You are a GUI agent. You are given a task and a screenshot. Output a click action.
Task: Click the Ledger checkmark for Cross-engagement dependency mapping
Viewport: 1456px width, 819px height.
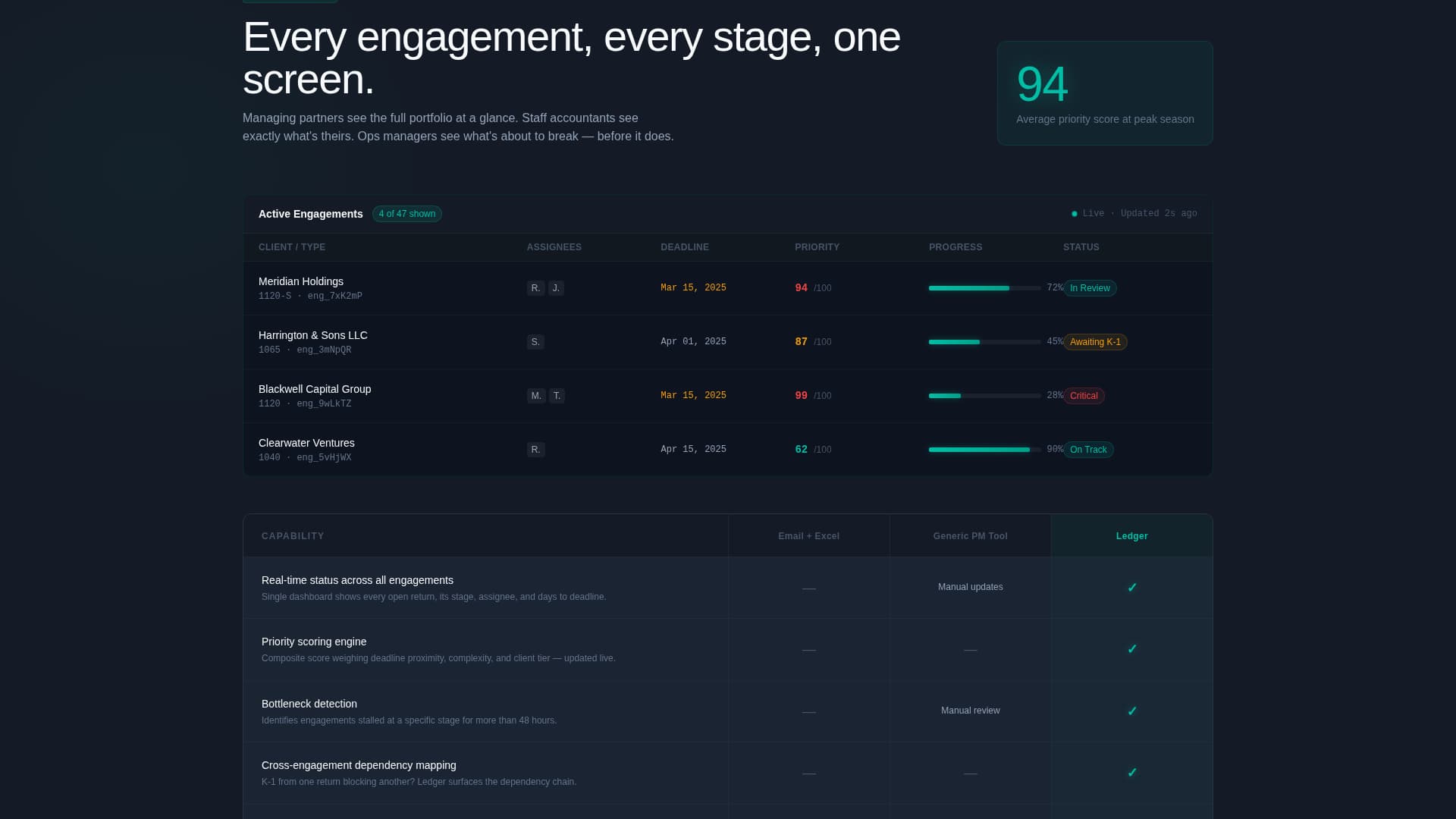point(1132,773)
